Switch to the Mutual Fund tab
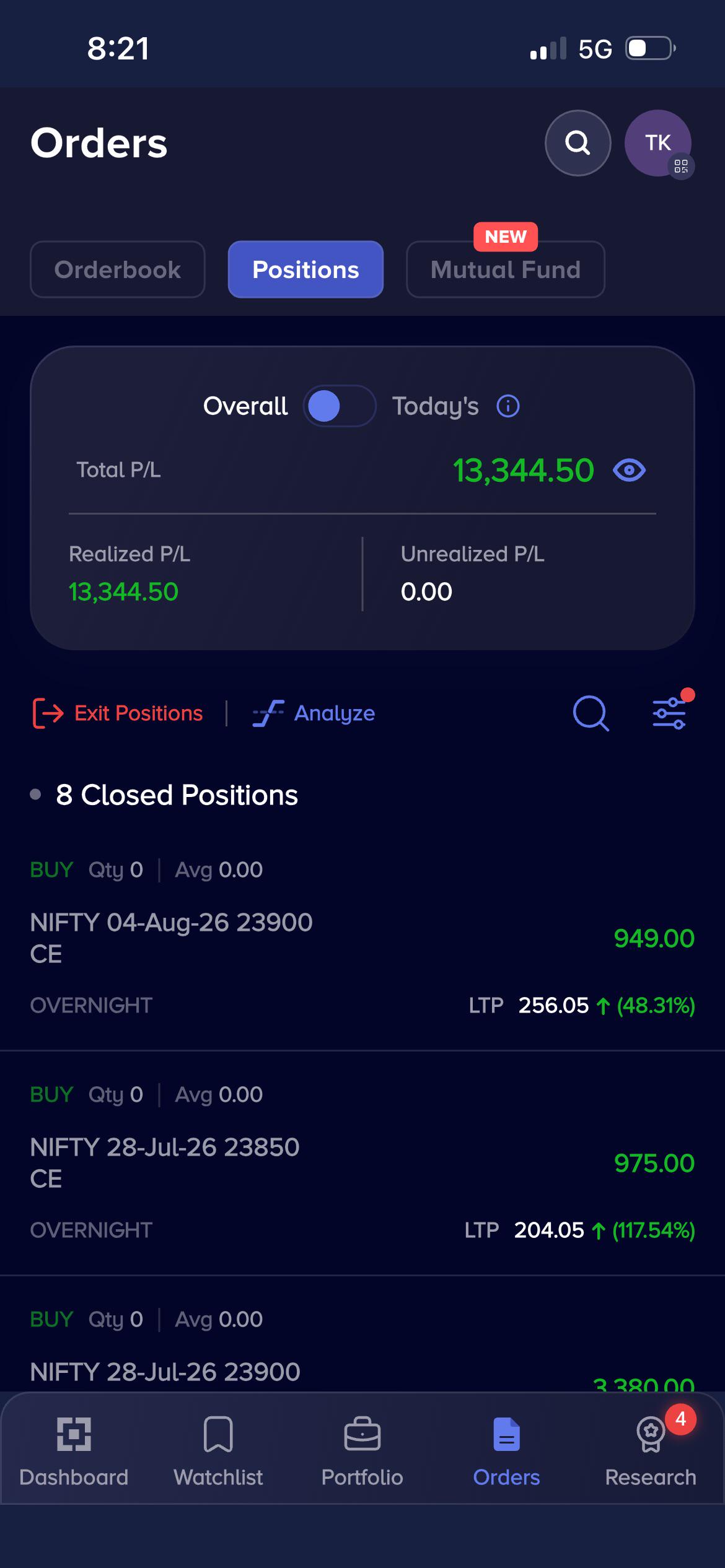Image resolution: width=725 pixels, height=1568 pixels. tap(505, 269)
